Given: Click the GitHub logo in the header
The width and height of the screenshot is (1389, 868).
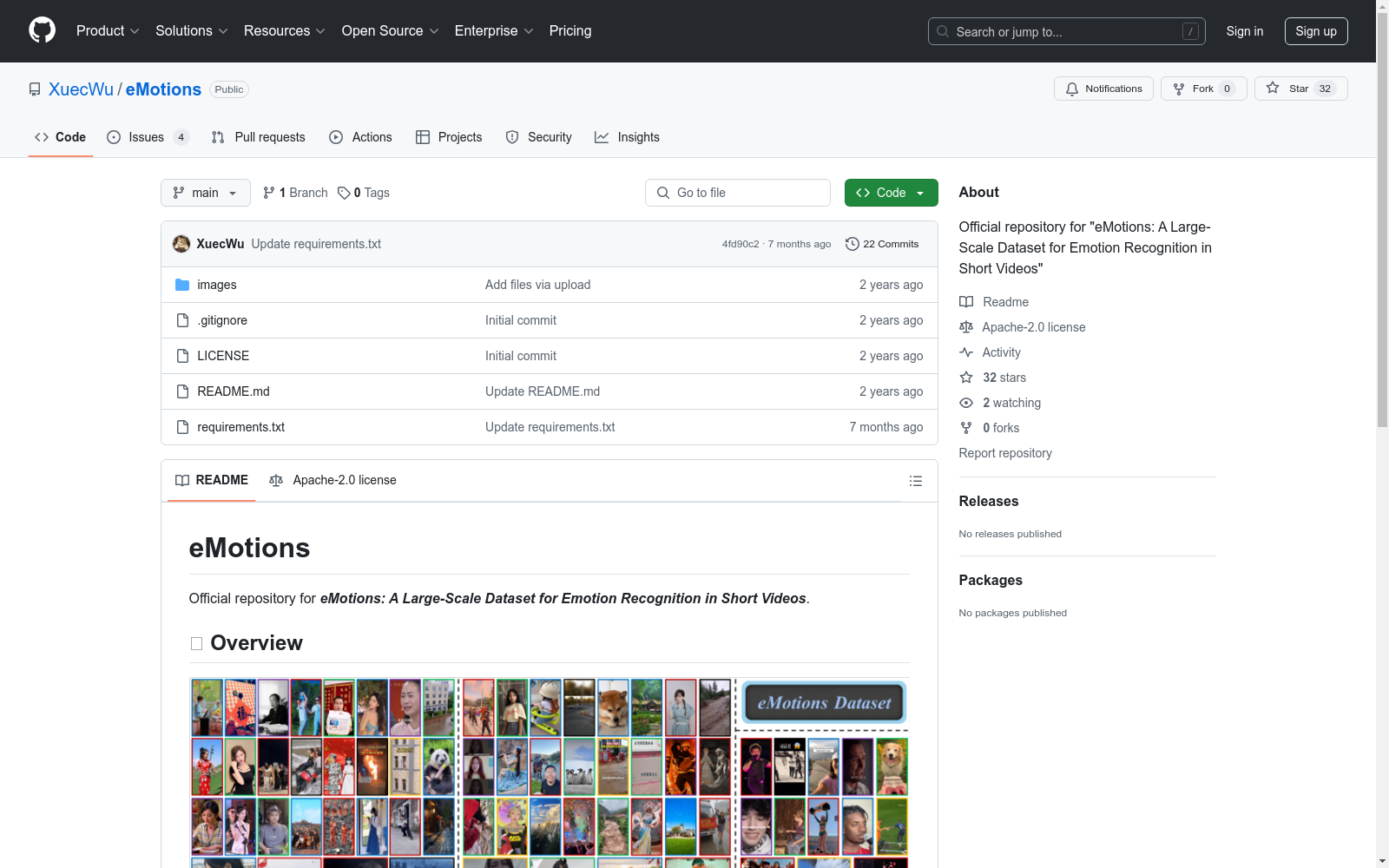Looking at the screenshot, I should [42, 30].
